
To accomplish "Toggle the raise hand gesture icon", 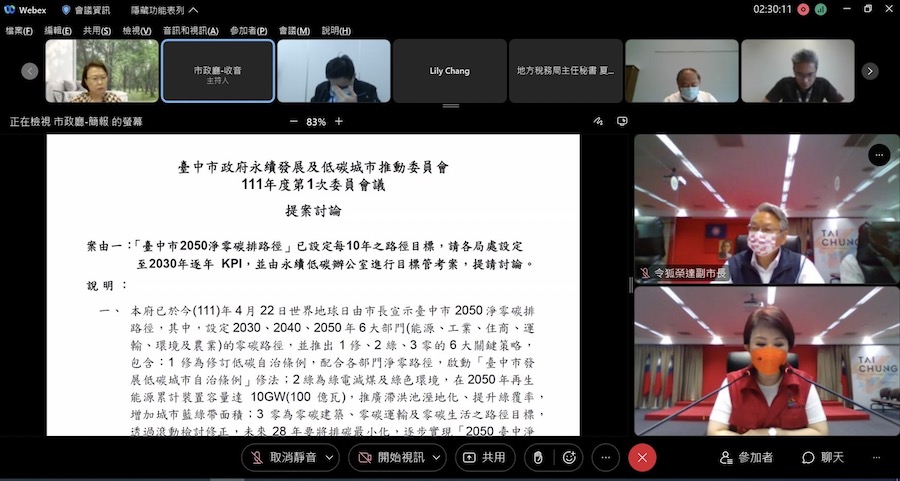I will pyautogui.click(x=538, y=457).
